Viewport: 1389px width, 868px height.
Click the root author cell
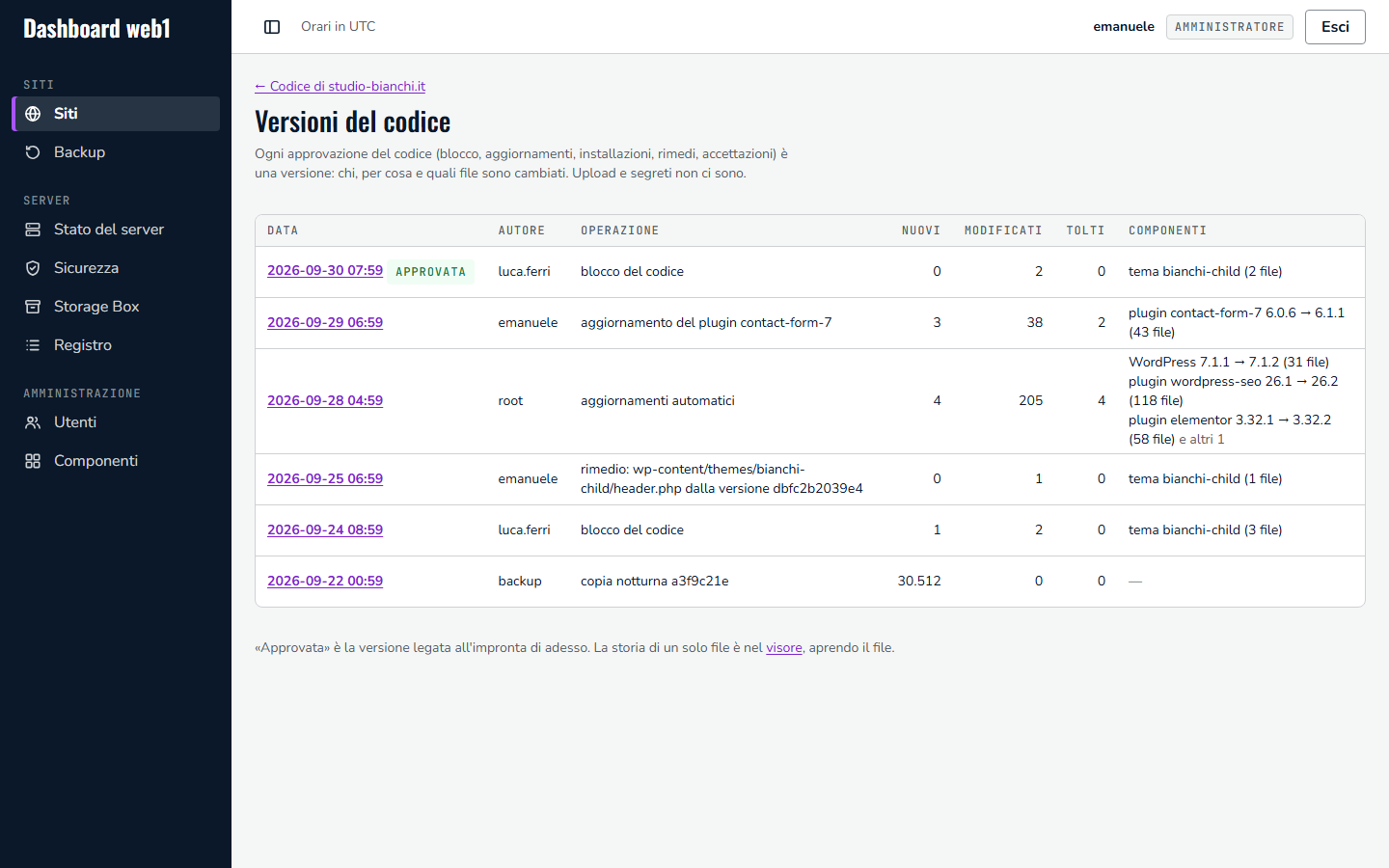[x=510, y=400]
